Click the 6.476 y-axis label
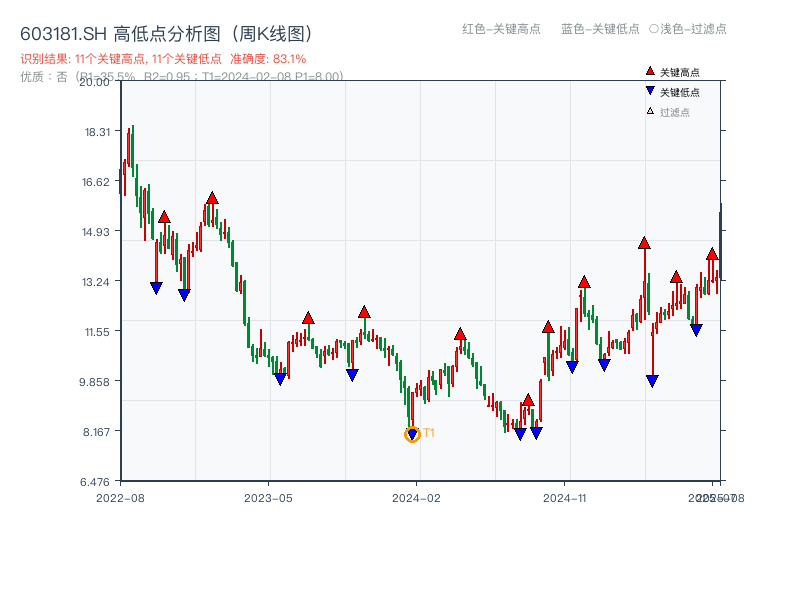Image resolution: width=800 pixels, height=600 pixels. 95,482
